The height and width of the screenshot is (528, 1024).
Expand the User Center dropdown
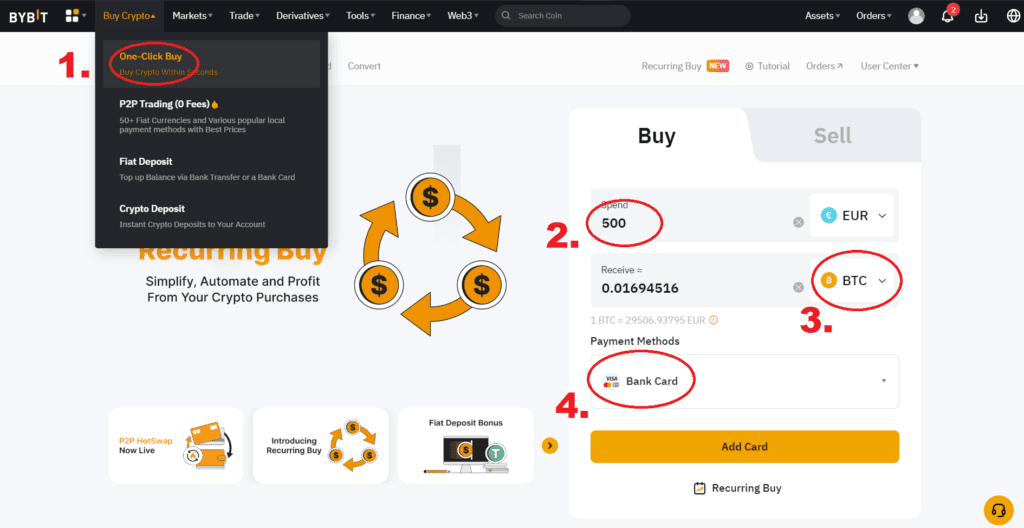click(x=889, y=66)
